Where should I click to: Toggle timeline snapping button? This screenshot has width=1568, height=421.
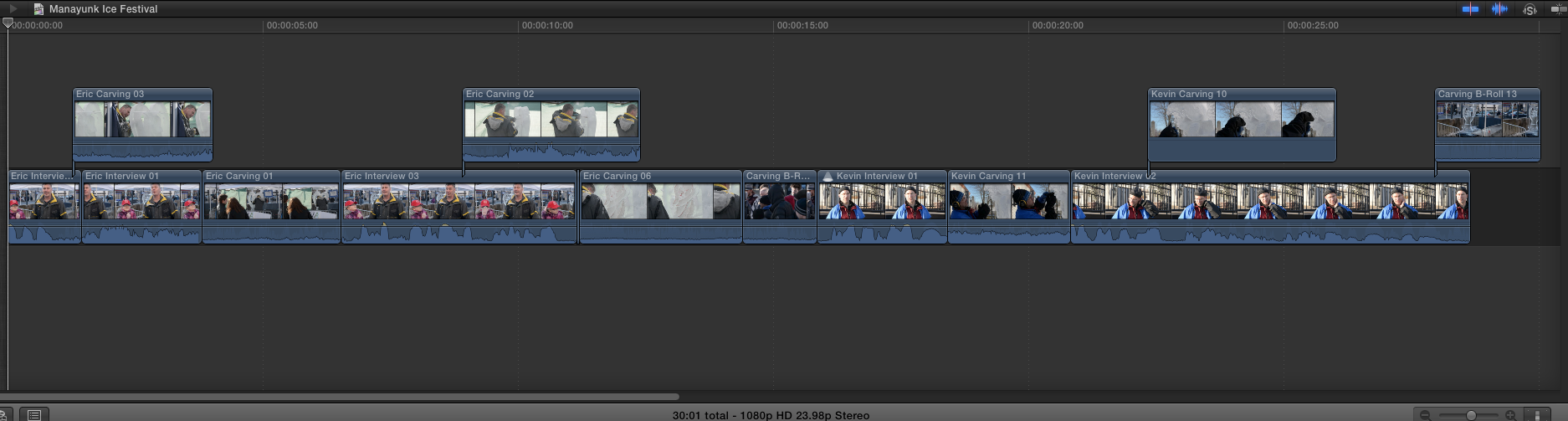tap(1558, 9)
